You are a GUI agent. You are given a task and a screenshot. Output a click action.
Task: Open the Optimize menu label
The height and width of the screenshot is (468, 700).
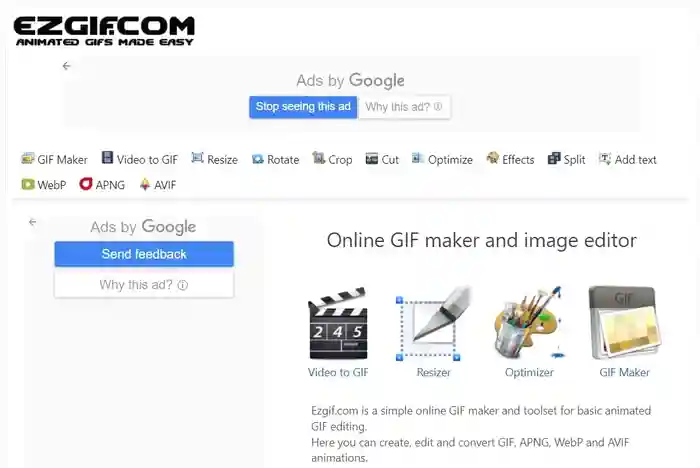click(x=450, y=160)
